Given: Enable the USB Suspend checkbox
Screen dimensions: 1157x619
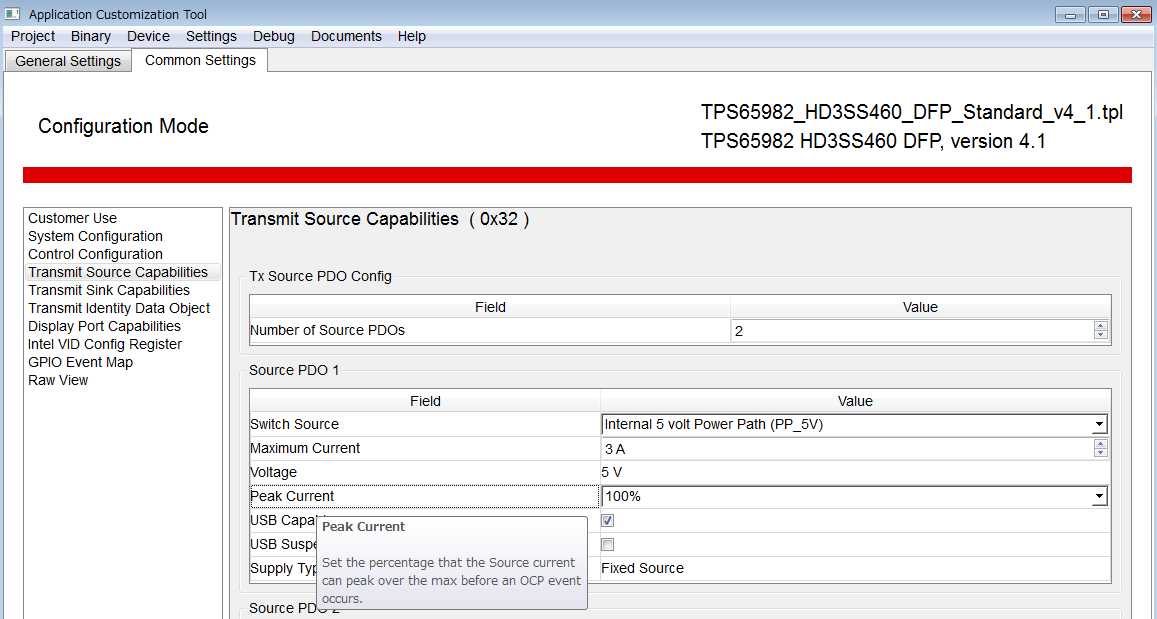Looking at the screenshot, I should [x=608, y=545].
